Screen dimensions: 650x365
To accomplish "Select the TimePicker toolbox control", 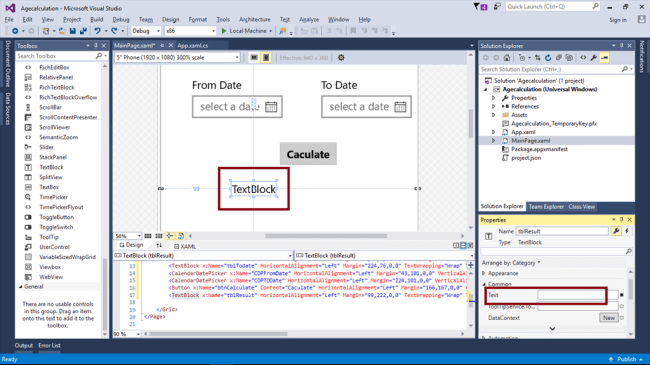I will [x=53, y=197].
